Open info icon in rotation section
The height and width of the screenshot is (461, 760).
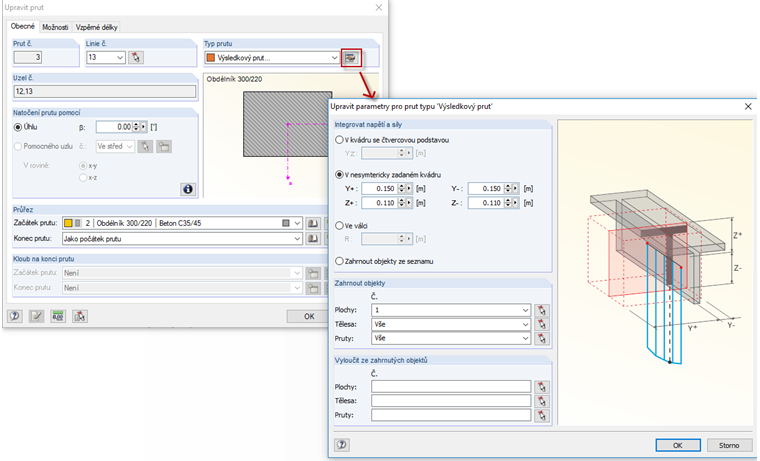tap(188, 189)
